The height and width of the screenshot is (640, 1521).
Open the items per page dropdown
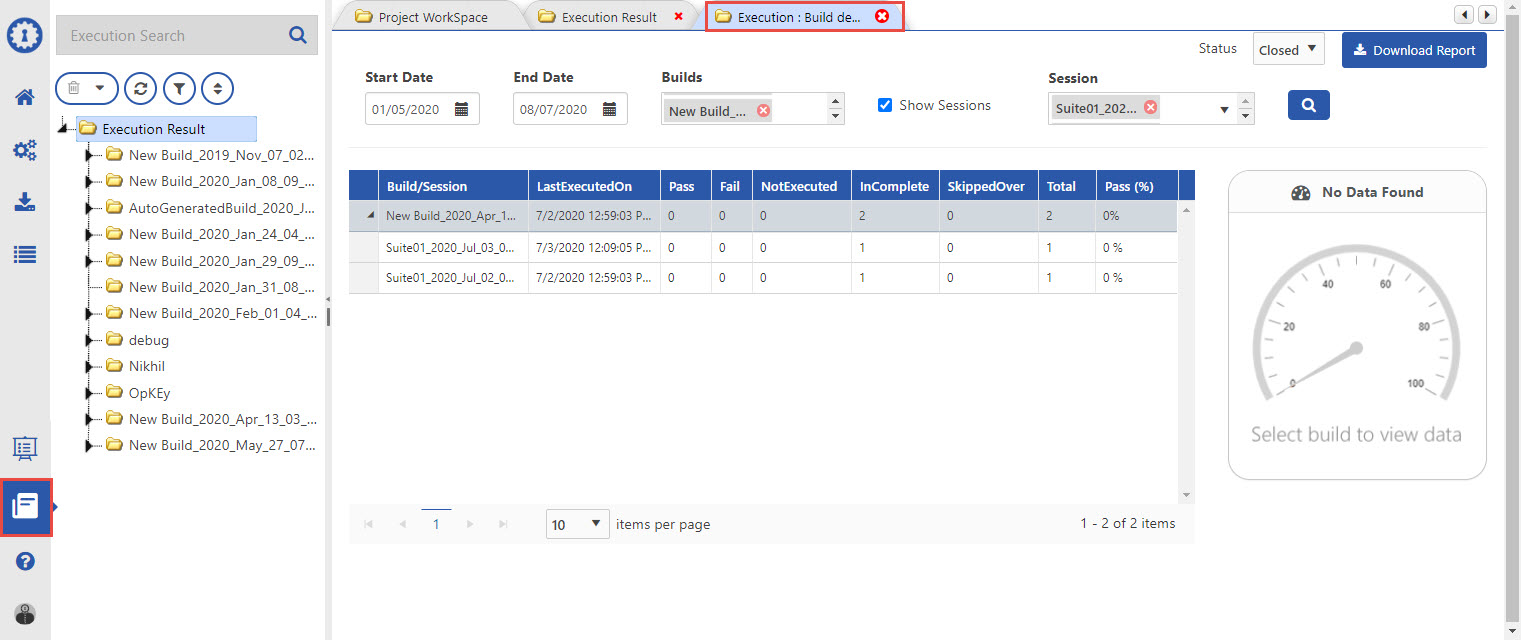coord(577,524)
